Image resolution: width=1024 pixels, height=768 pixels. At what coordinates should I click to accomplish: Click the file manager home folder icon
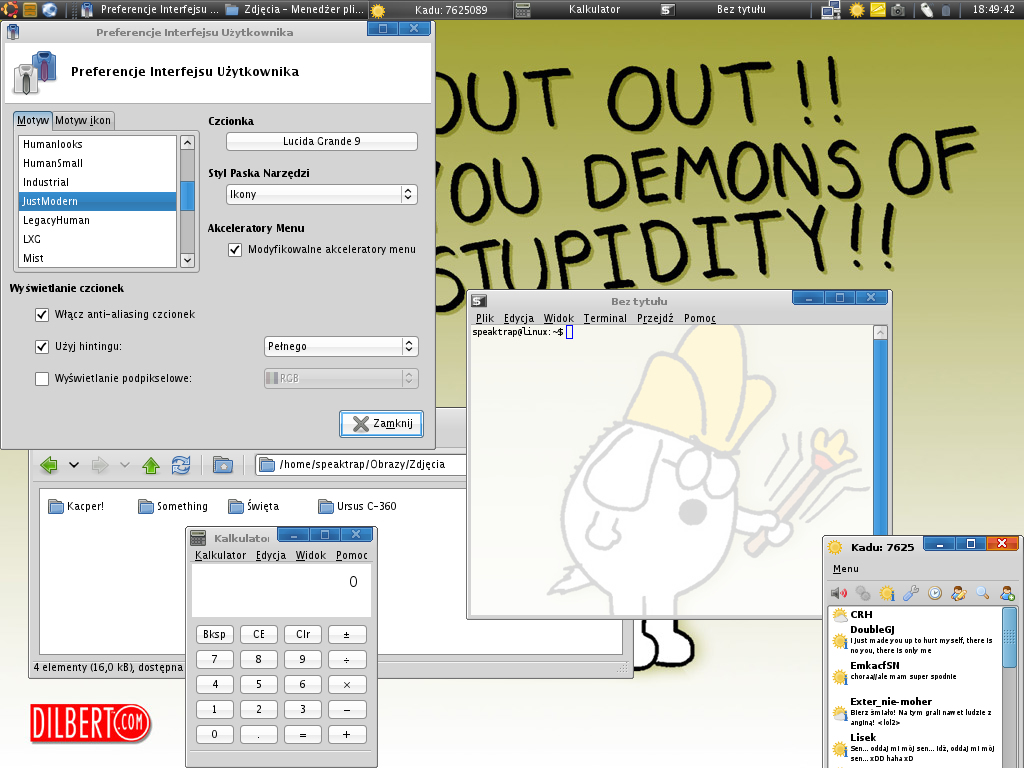coord(223,465)
